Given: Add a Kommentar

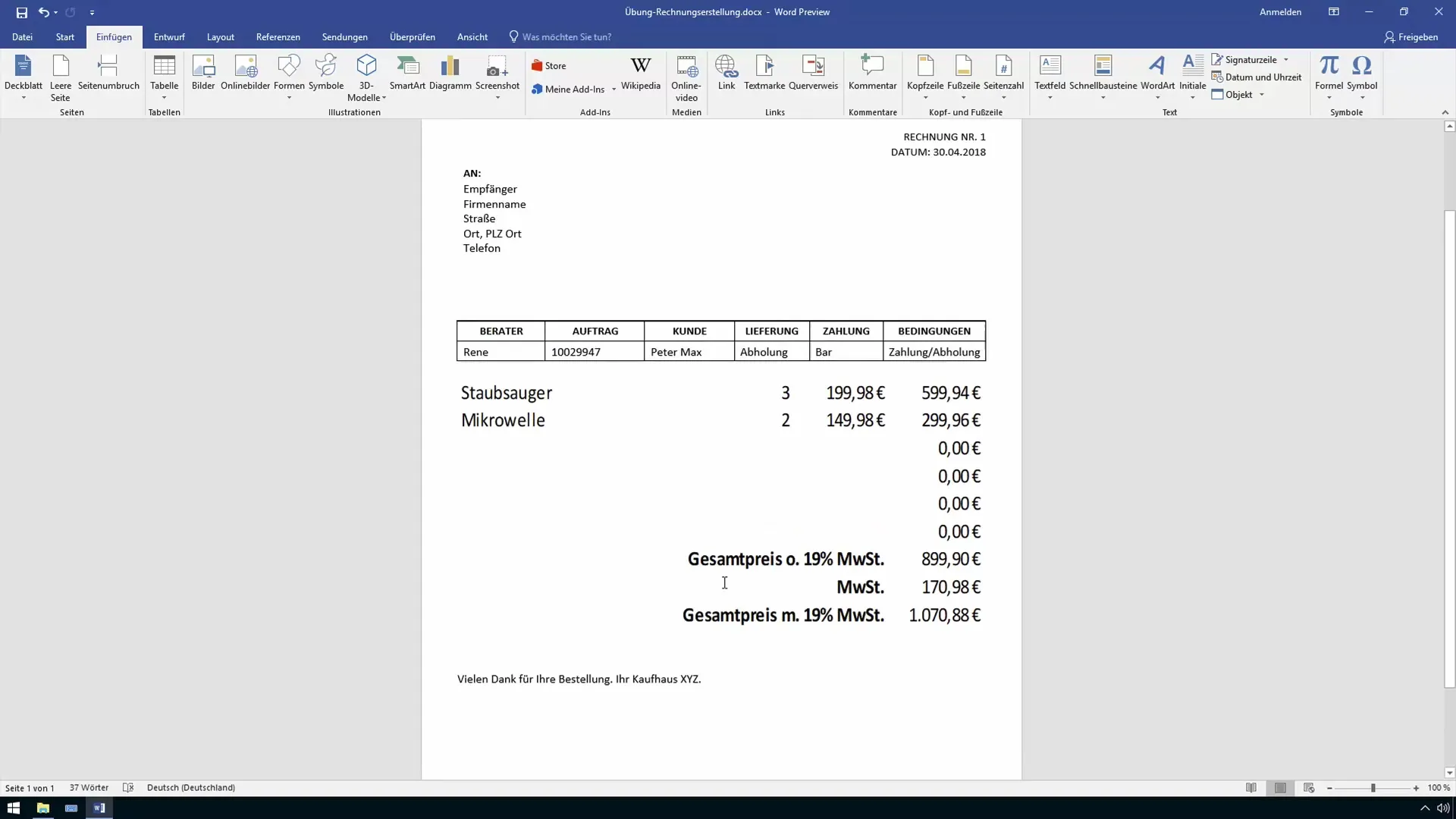Looking at the screenshot, I should 872,74.
